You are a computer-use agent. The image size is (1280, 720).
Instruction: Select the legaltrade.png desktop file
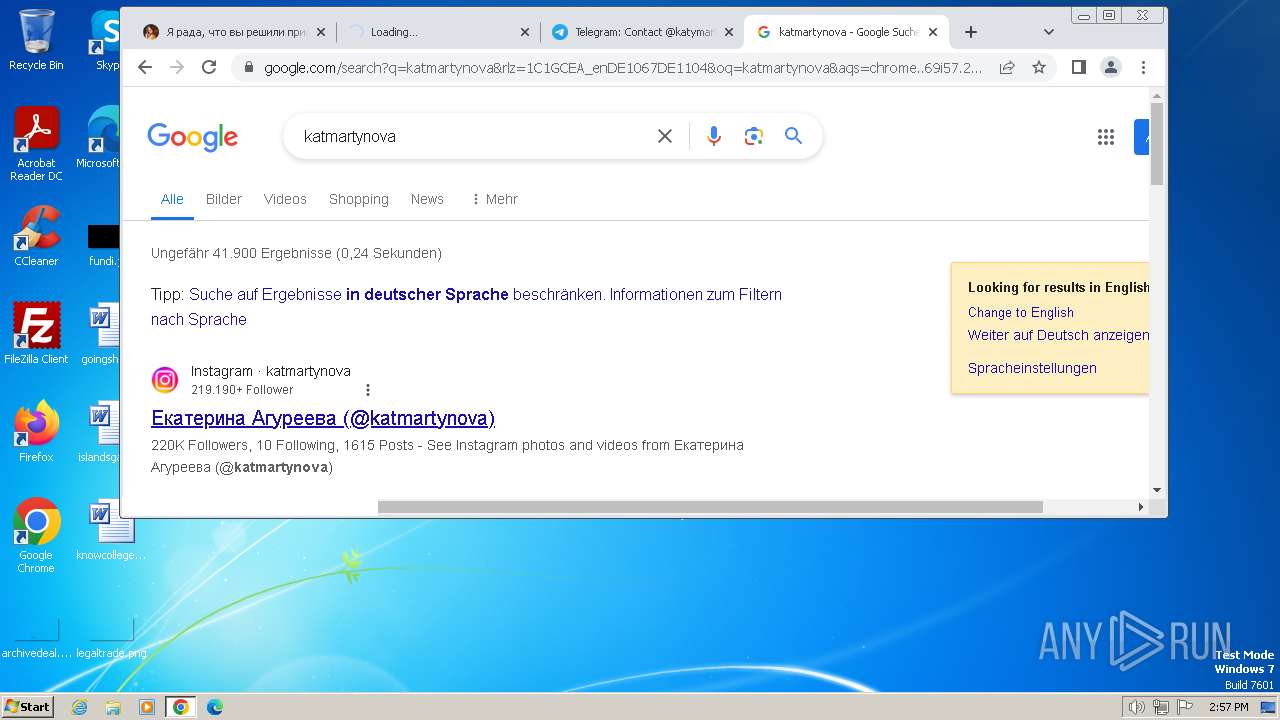tap(110, 638)
